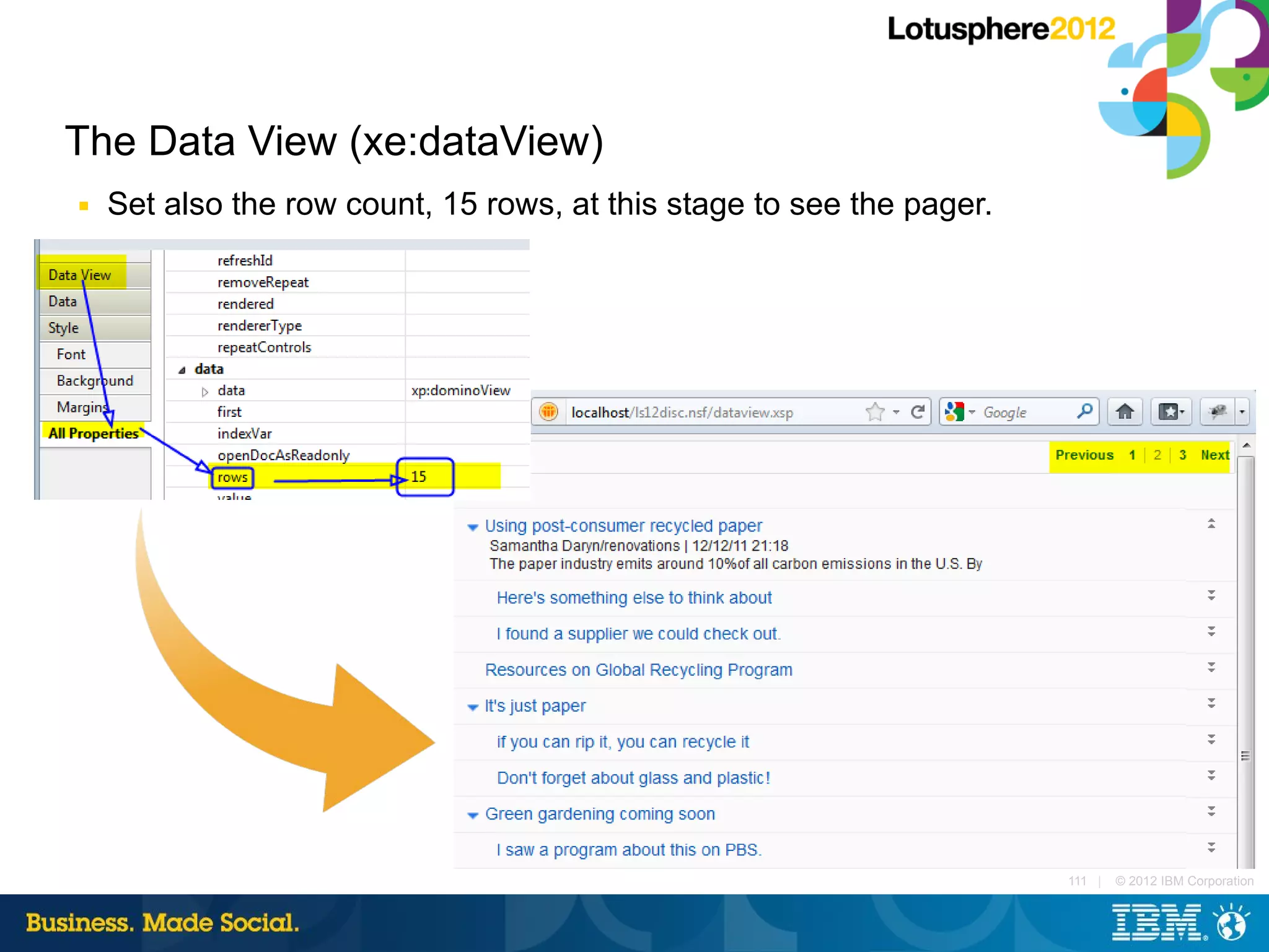
Task: Collapse the data category in properties
Action: point(182,370)
